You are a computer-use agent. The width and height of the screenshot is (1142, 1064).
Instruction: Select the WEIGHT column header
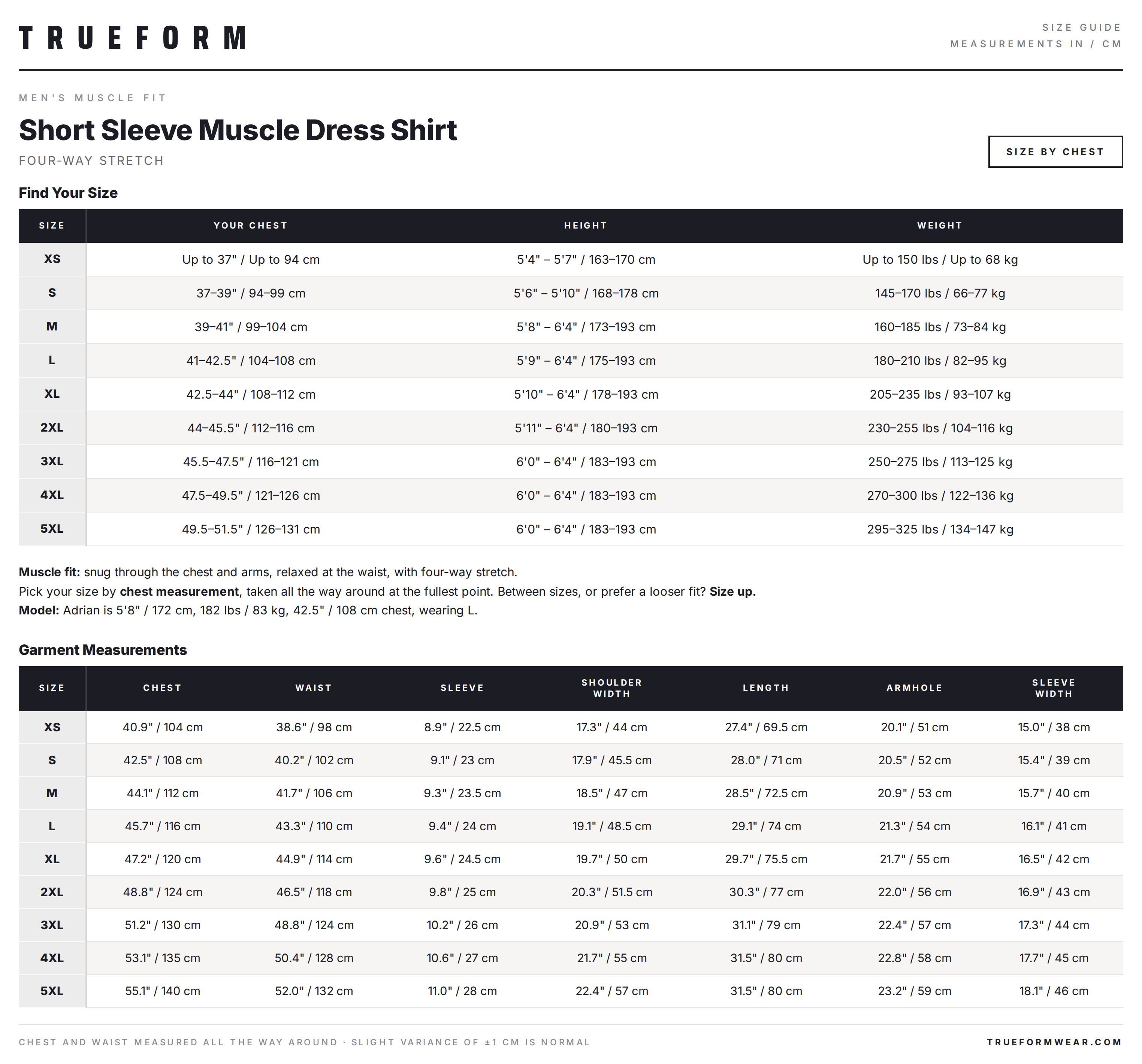[x=940, y=226]
